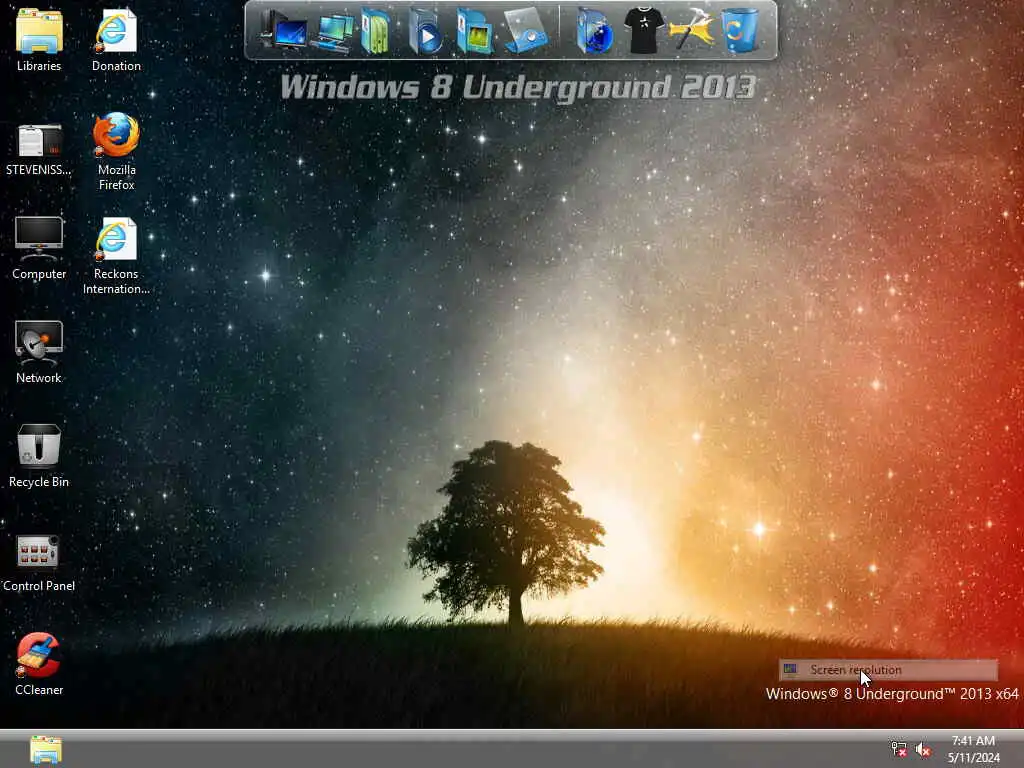This screenshot has width=1024, height=768.
Task: Click the networked computers dock icon
Action: (x=332, y=31)
